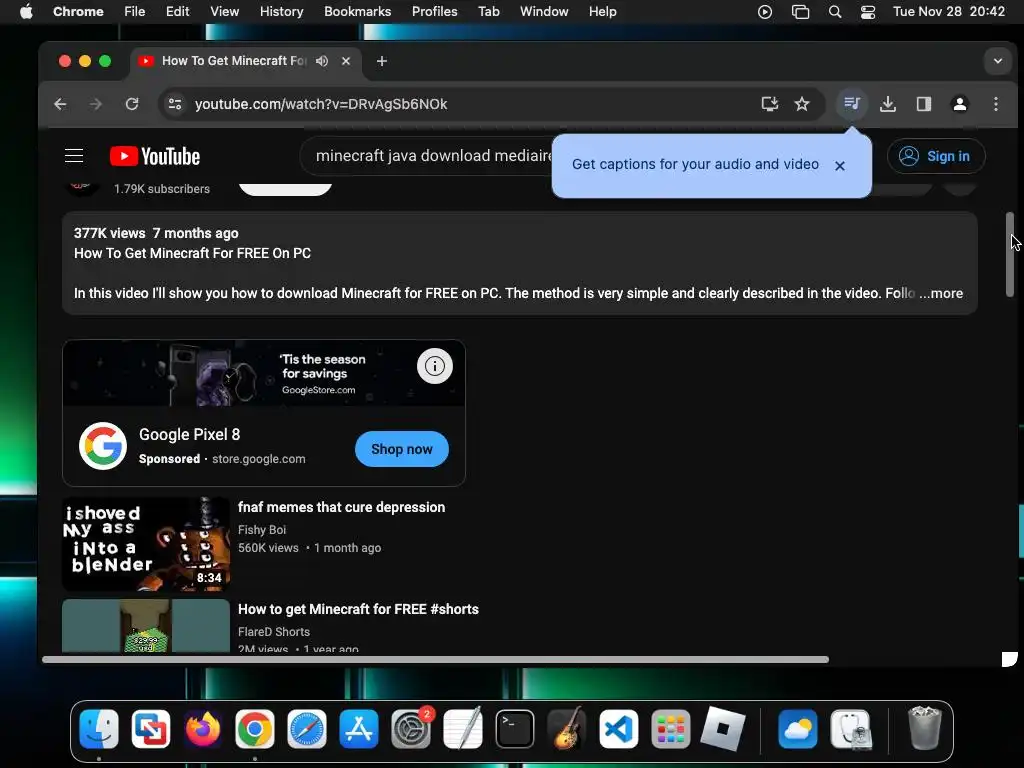
Task: Open the media control icon in Chrome toolbar
Action: pos(852,103)
